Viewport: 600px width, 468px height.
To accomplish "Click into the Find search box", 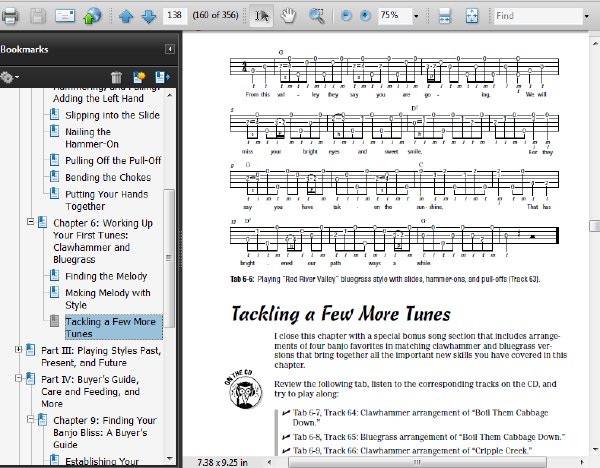I will (538, 16).
